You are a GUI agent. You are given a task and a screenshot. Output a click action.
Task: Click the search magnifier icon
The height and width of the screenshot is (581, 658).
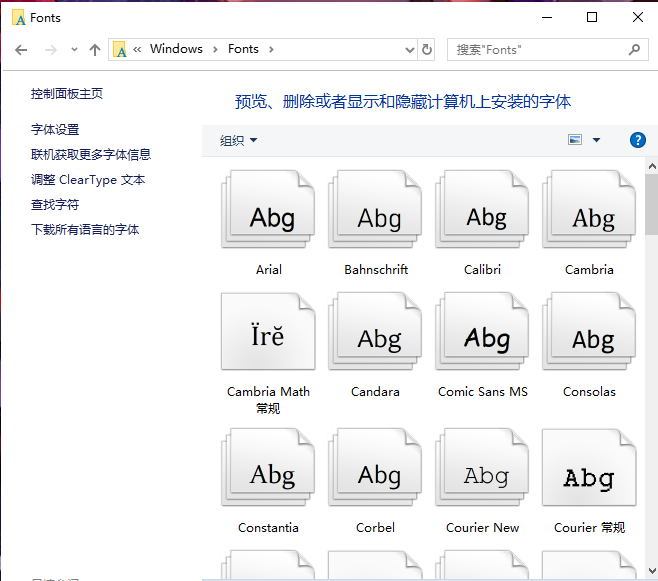634,50
